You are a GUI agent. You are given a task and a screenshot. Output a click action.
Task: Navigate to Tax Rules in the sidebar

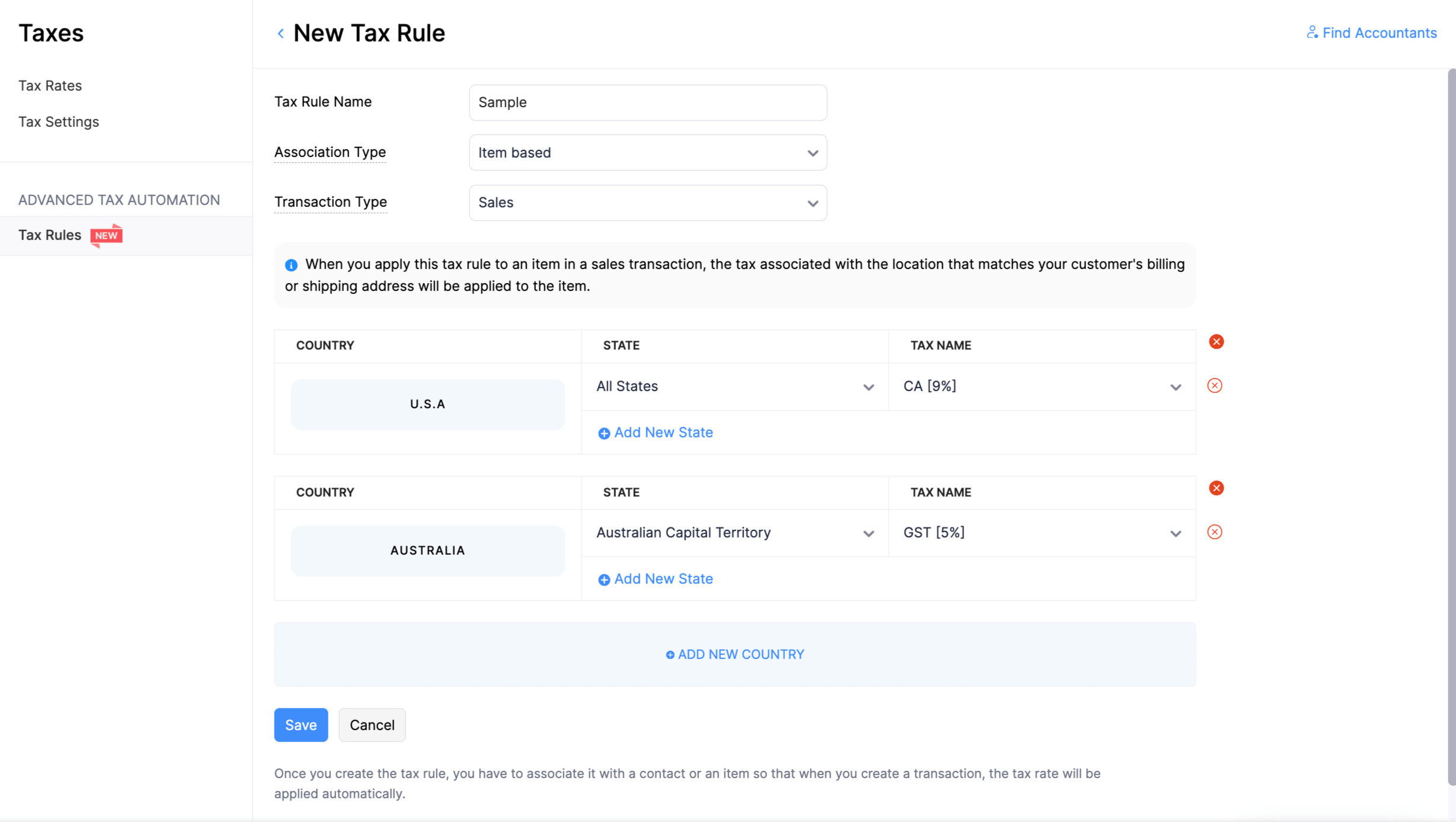[x=49, y=235]
